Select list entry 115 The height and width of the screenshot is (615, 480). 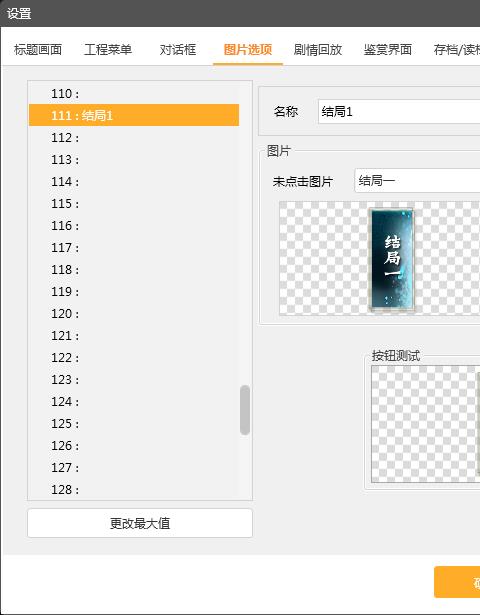click(134, 203)
